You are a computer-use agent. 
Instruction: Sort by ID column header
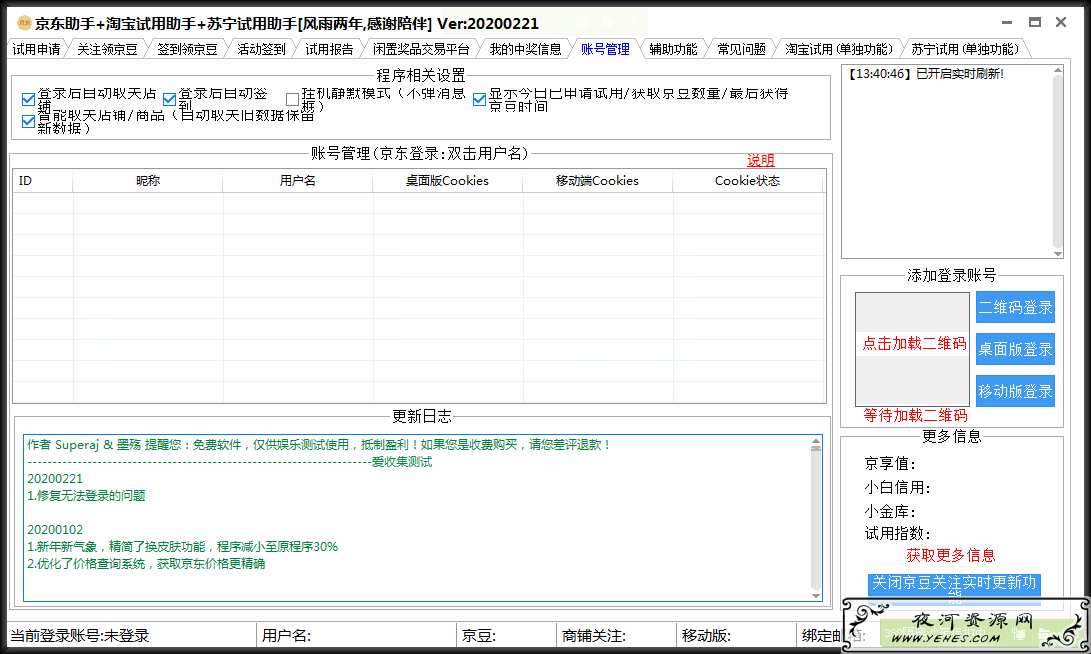point(42,181)
